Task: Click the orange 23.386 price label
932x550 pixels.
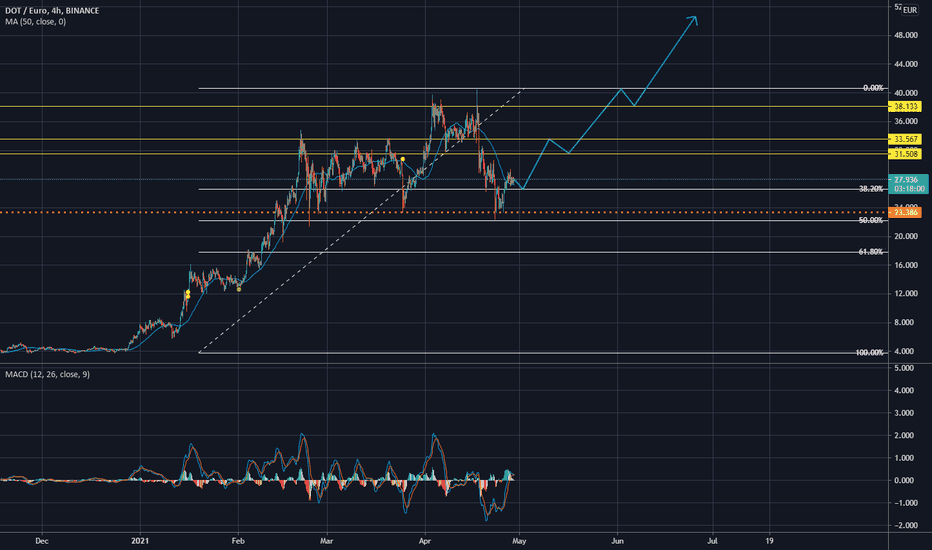Action: pyautogui.click(x=905, y=212)
